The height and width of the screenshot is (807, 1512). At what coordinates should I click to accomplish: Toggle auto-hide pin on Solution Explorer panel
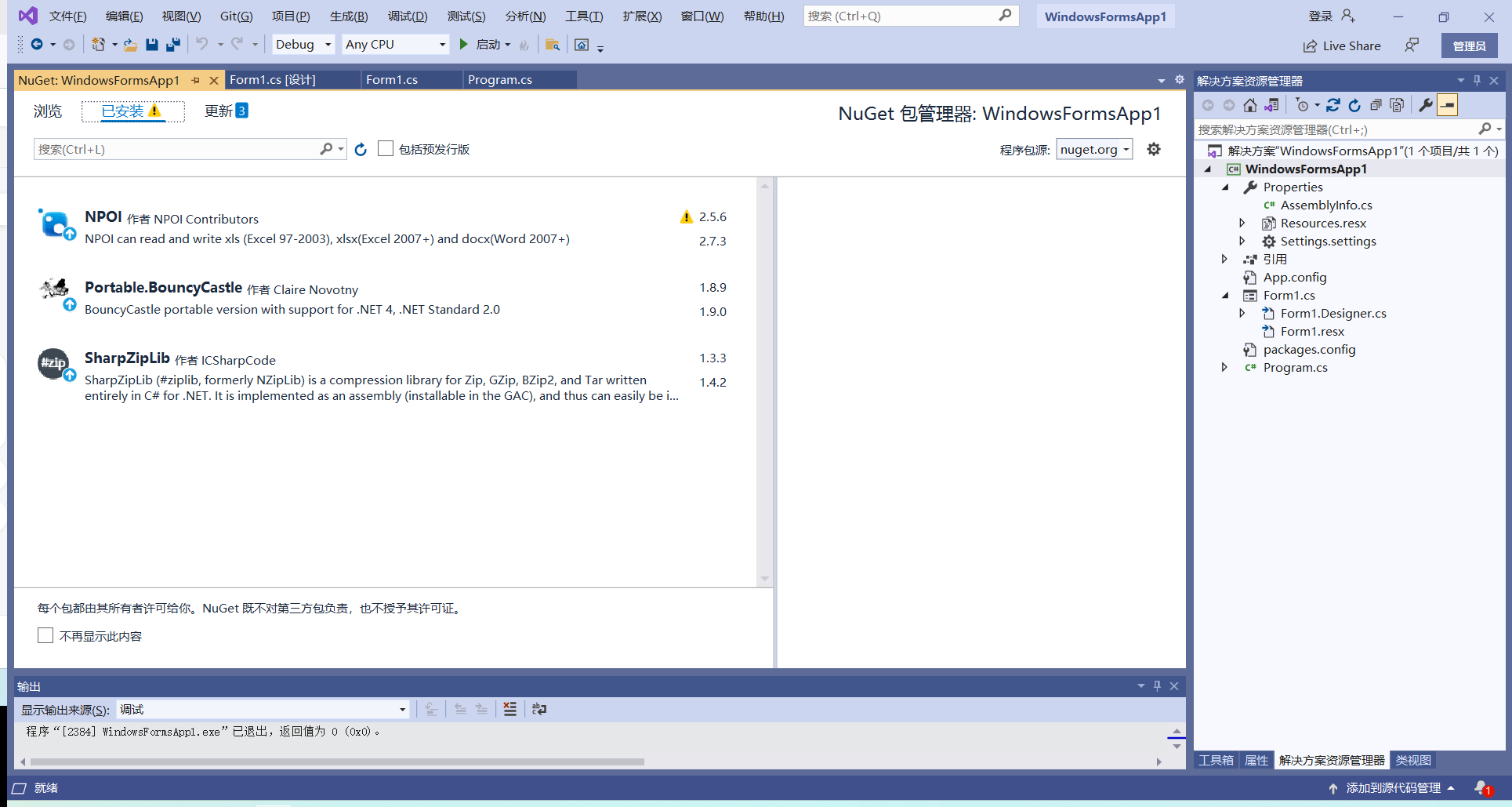1478,81
